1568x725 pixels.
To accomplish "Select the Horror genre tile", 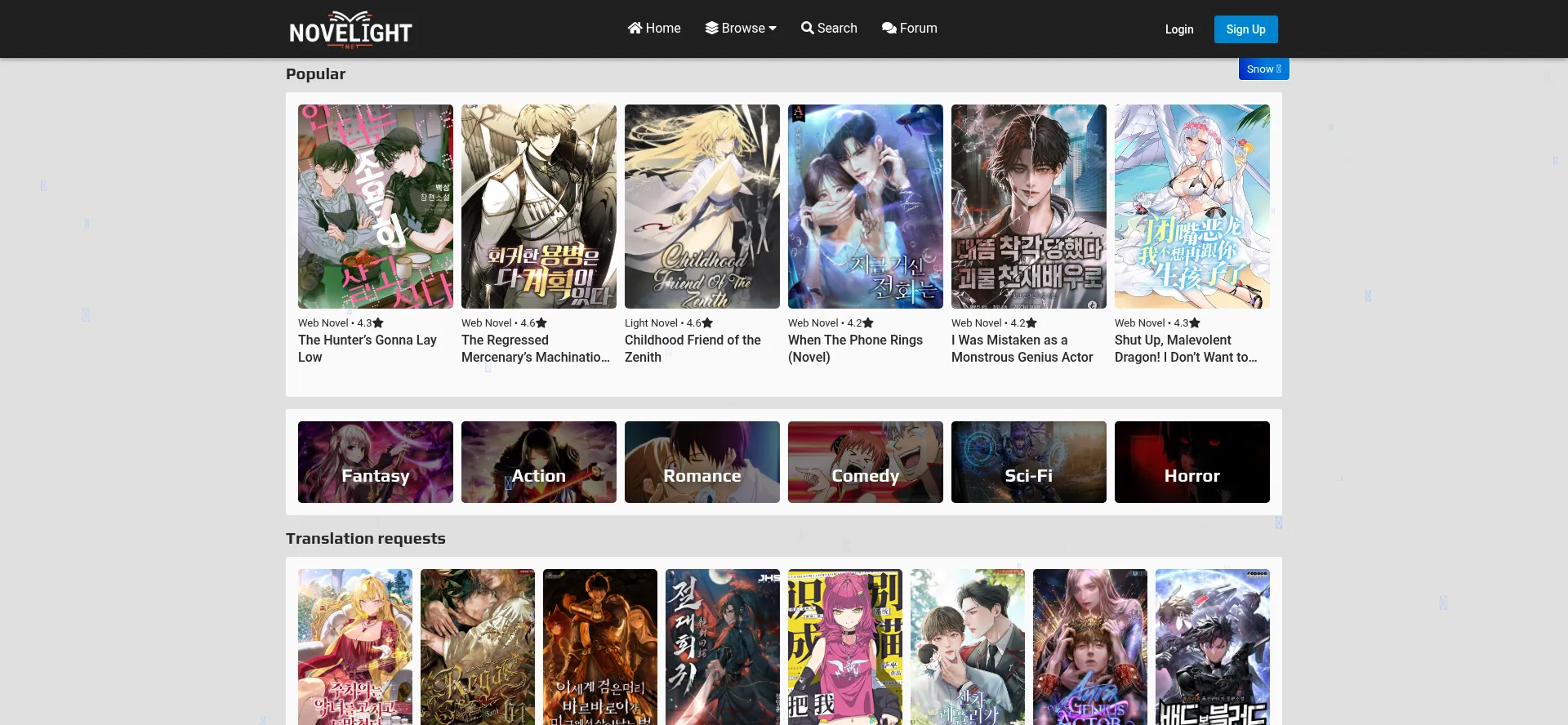I will [x=1192, y=462].
